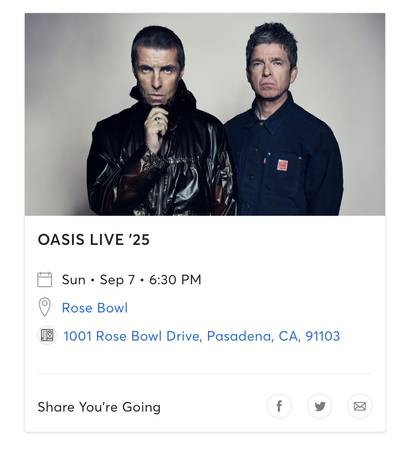
Task: Open the Rose Bowl venue link
Action: (95, 308)
